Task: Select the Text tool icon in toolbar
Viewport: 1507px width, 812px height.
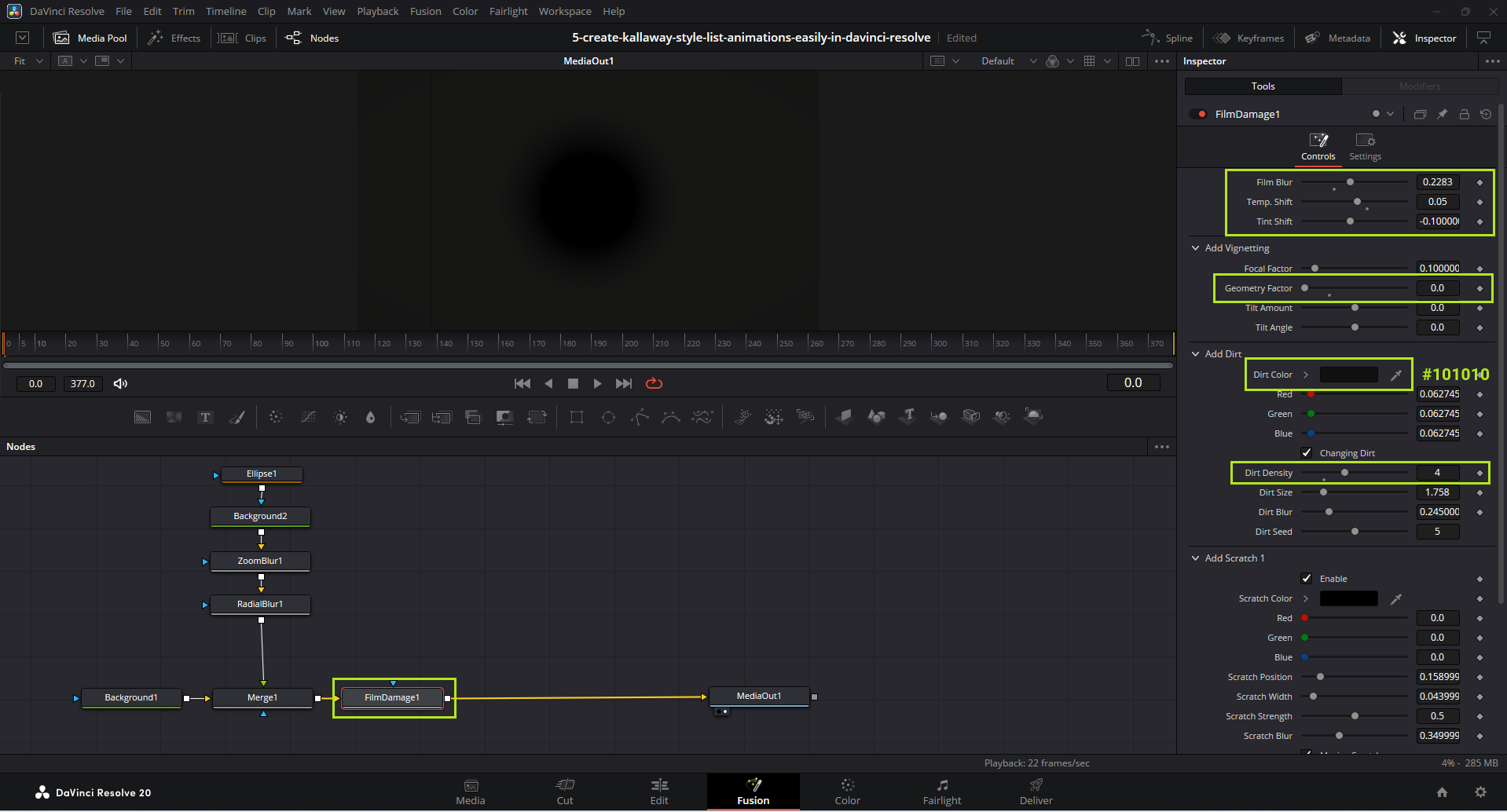Action: (x=205, y=417)
